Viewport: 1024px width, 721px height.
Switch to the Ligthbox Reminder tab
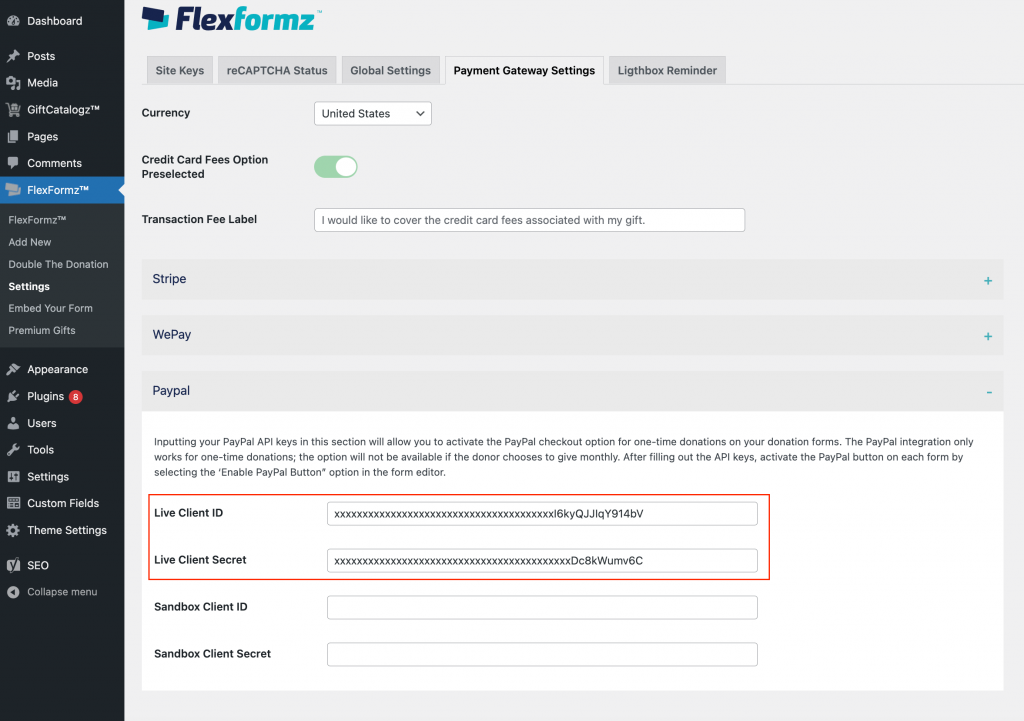(666, 70)
